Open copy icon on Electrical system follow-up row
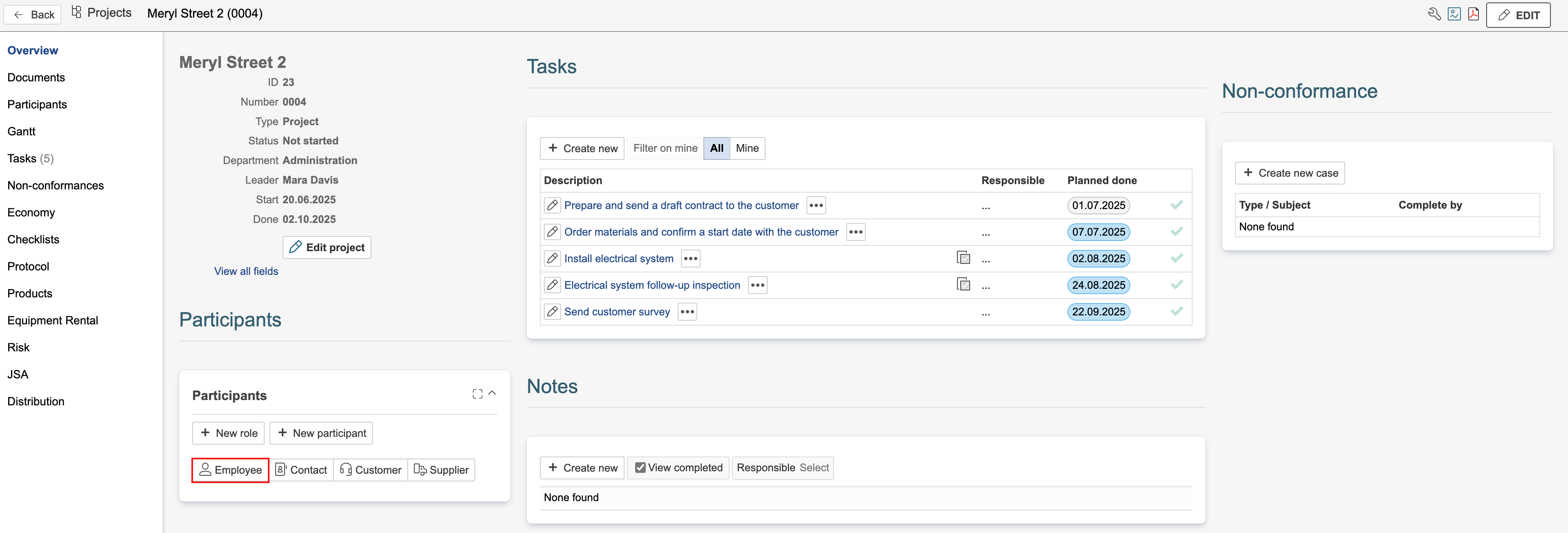Viewport: 1568px width, 533px height. (x=963, y=284)
